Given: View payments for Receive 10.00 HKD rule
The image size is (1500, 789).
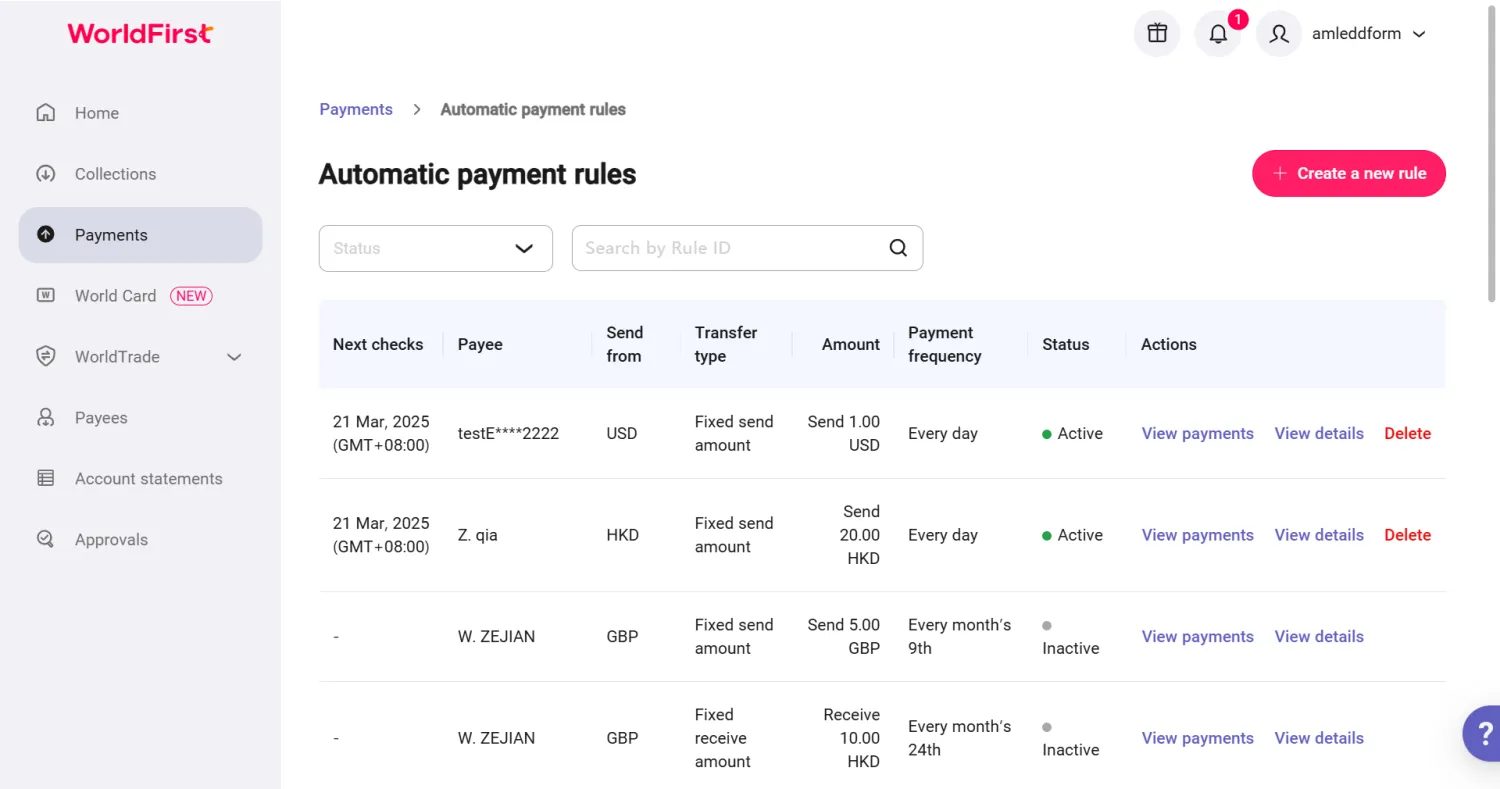Looking at the screenshot, I should coord(1197,738).
